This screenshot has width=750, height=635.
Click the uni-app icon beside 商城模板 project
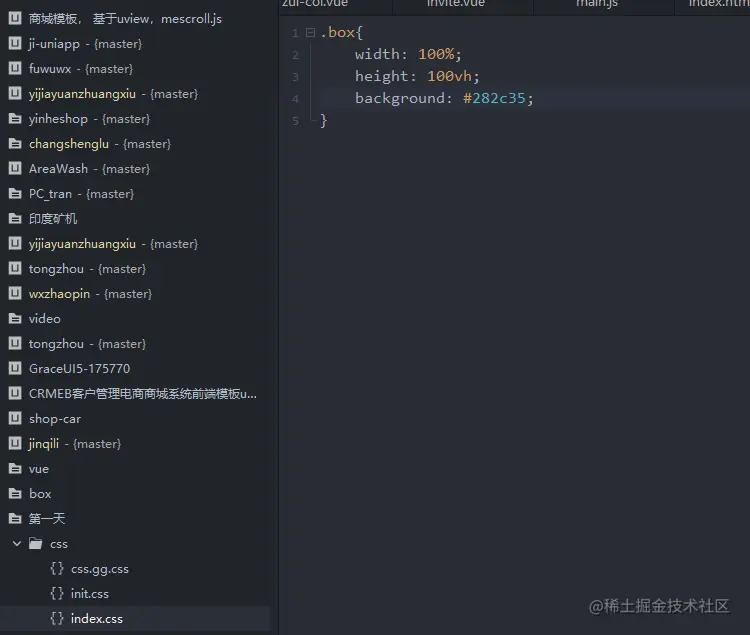pyautogui.click(x=15, y=19)
